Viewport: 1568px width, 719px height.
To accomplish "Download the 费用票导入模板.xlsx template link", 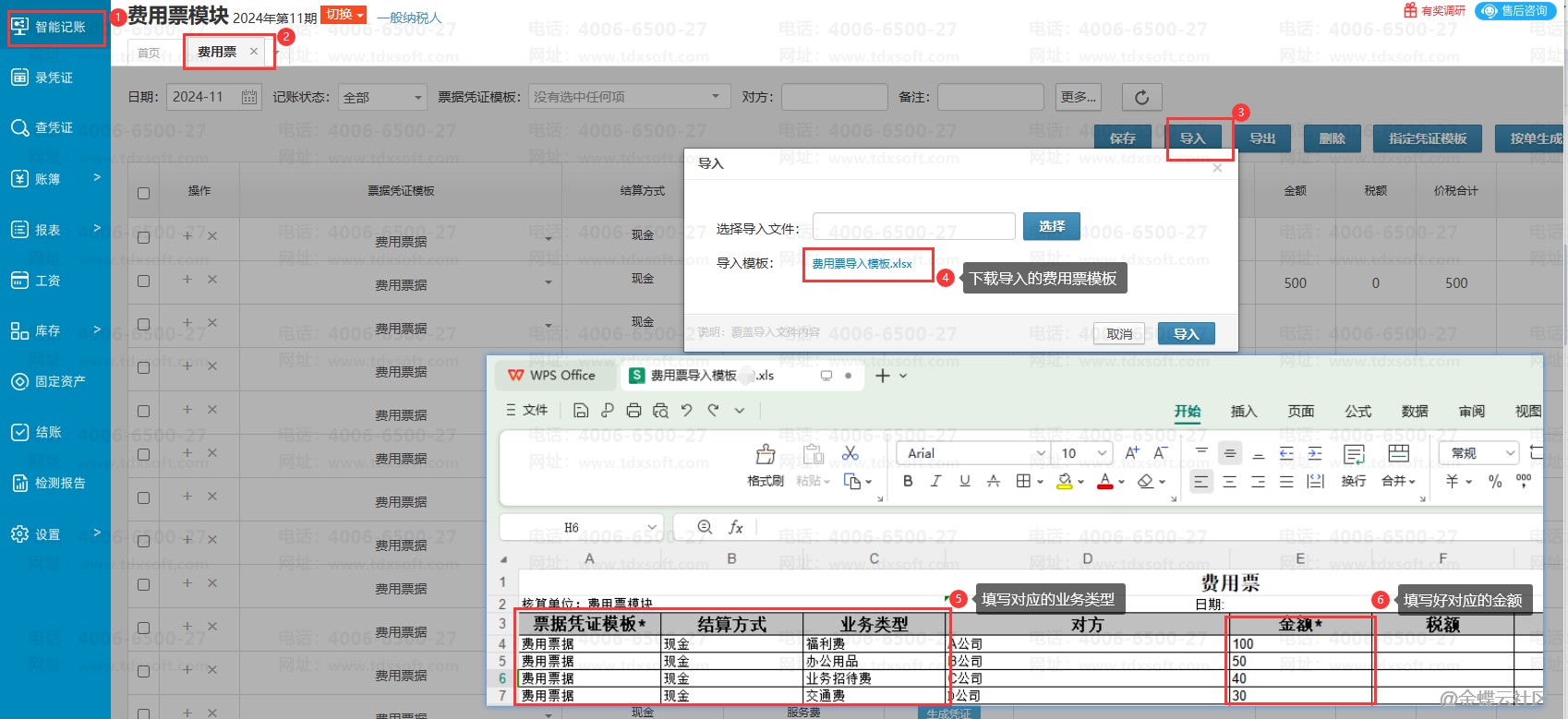I will [x=862, y=264].
